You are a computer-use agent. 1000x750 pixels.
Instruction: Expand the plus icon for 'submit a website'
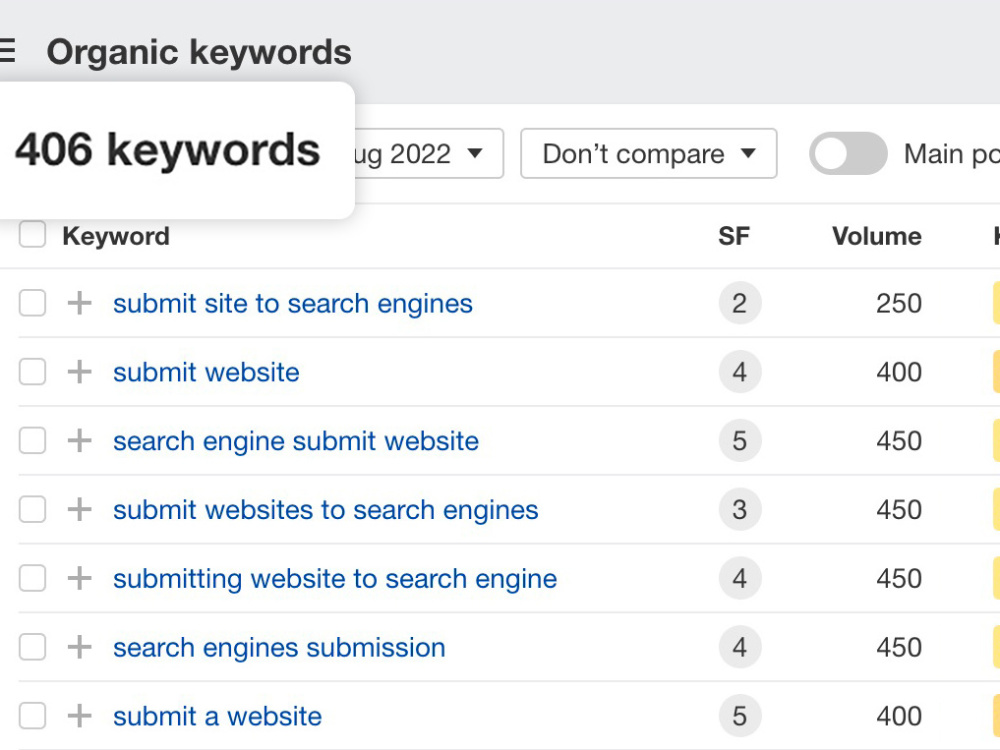80,716
